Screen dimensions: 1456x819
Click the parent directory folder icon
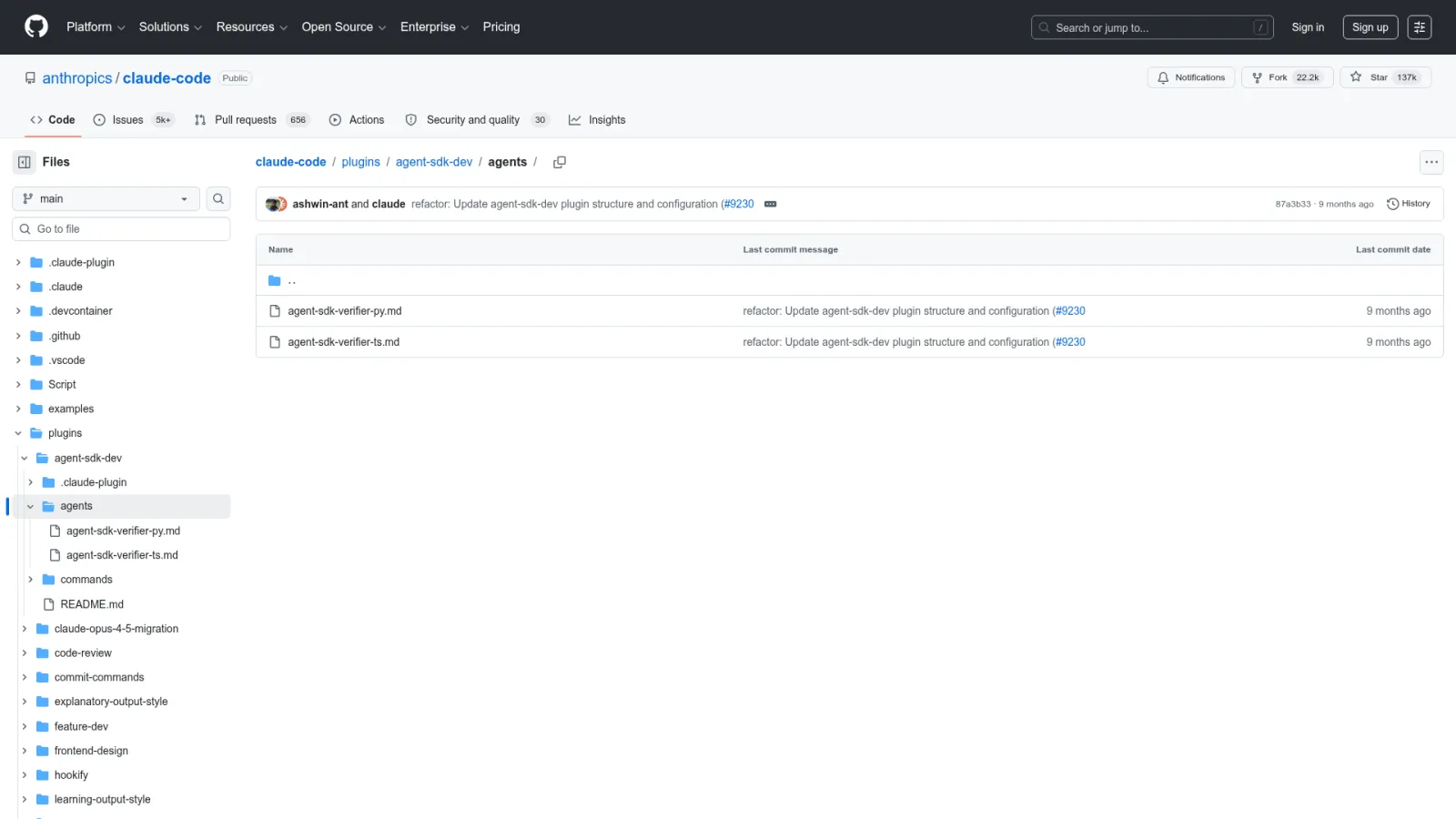click(x=275, y=280)
